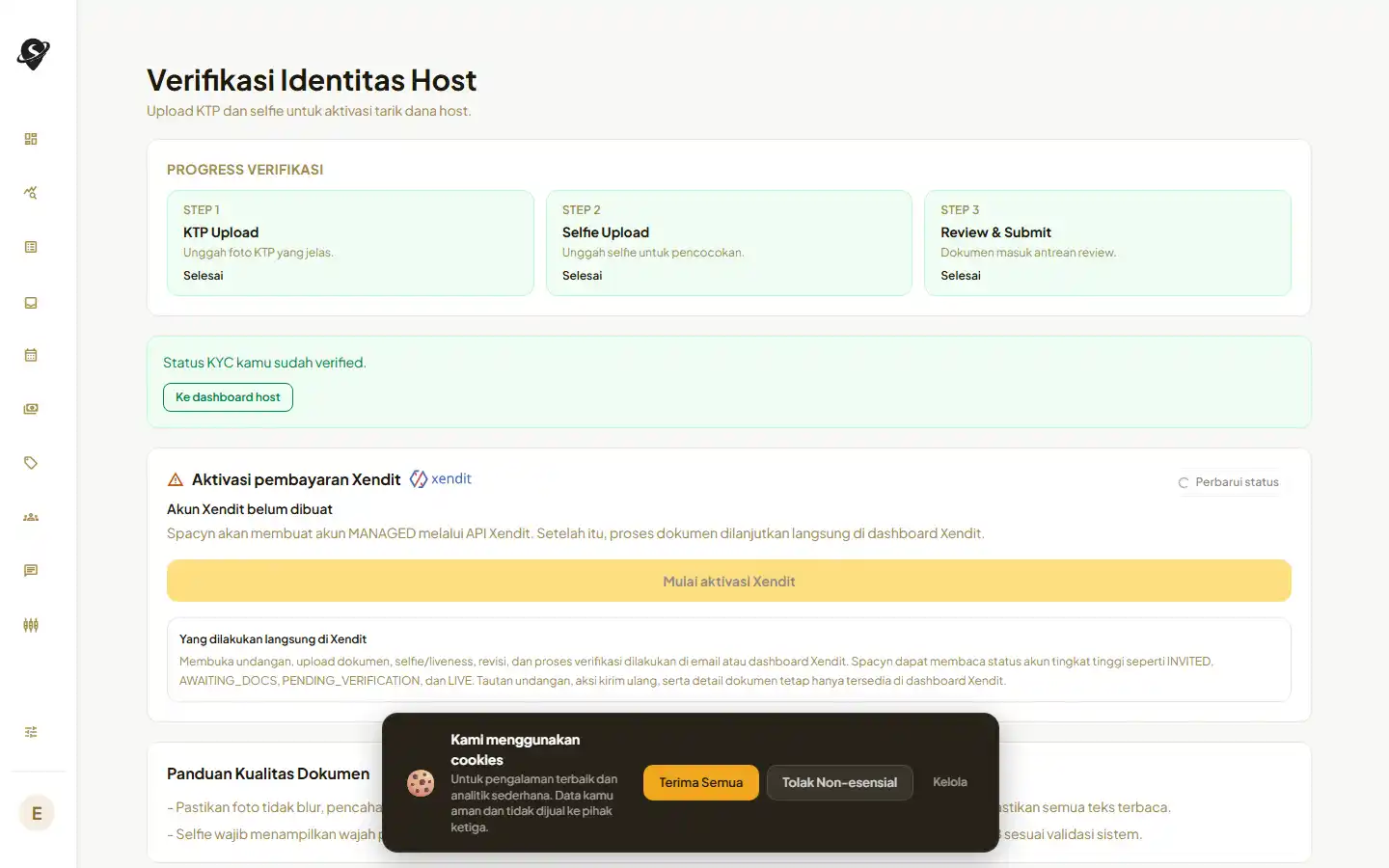Open the settings sliders sidebar icon
1389x868 pixels.
coord(31,732)
